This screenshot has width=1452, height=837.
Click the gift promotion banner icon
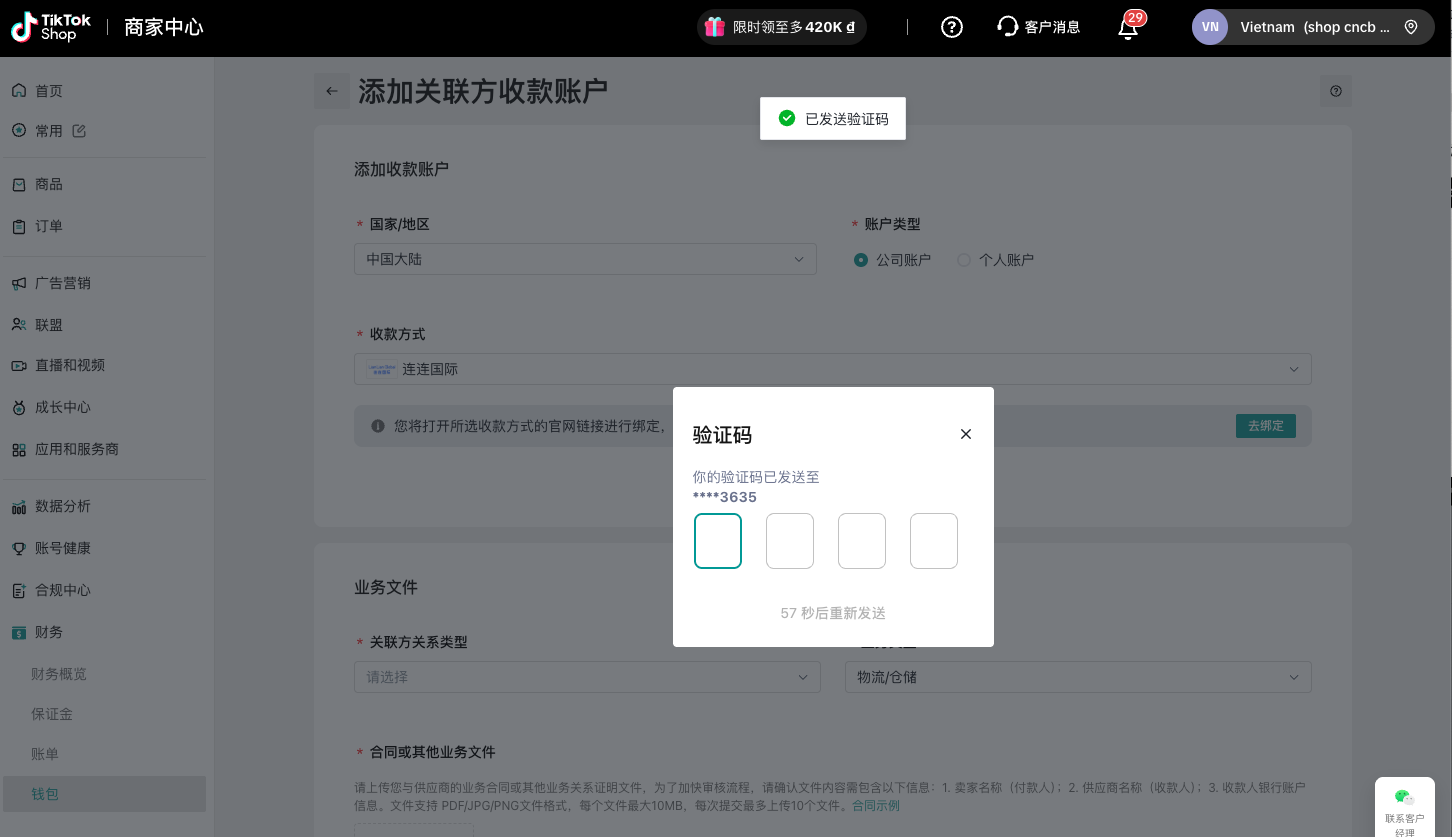tap(714, 27)
